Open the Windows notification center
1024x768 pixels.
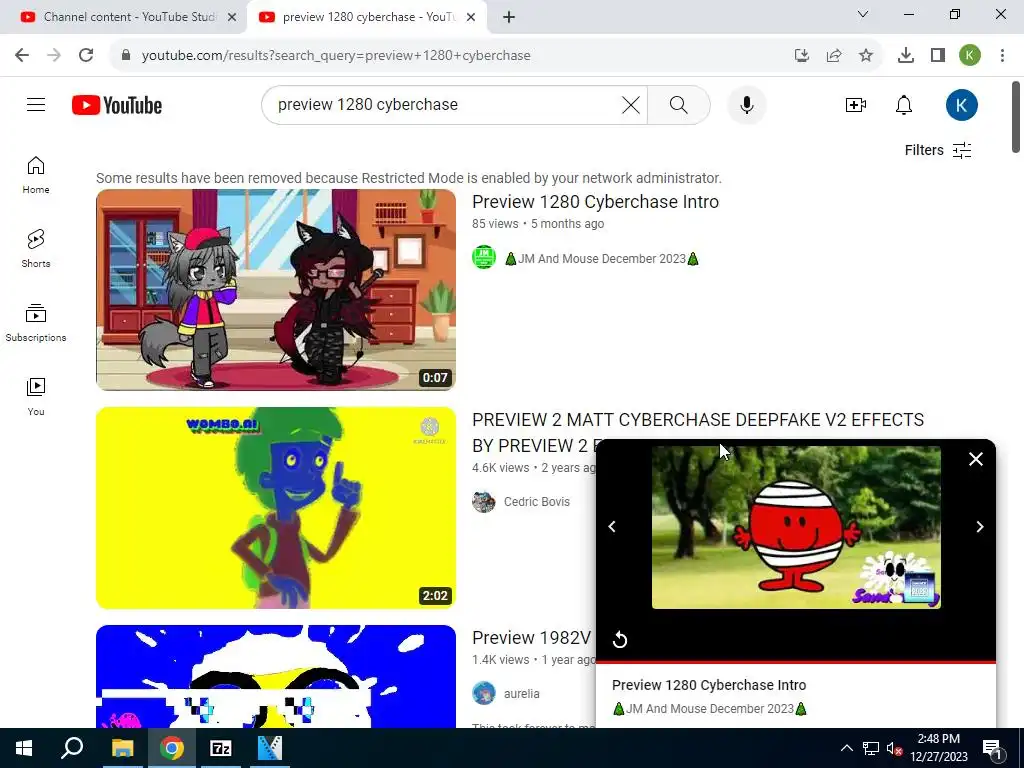[x=992, y=748]
